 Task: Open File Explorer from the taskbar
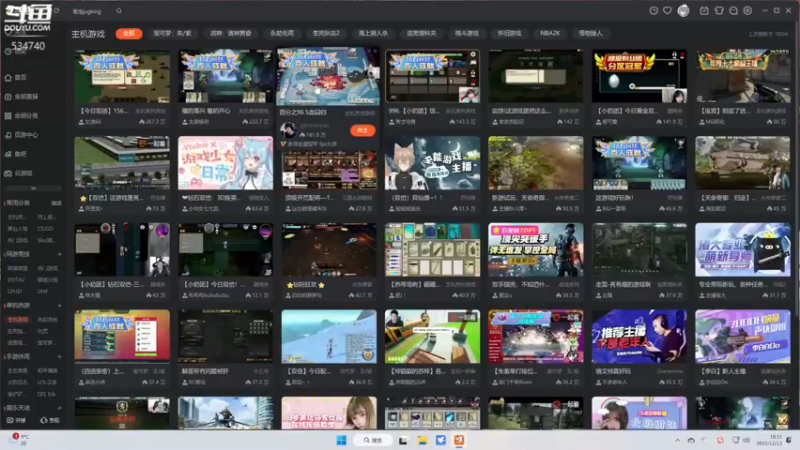[x=422, y=440]
